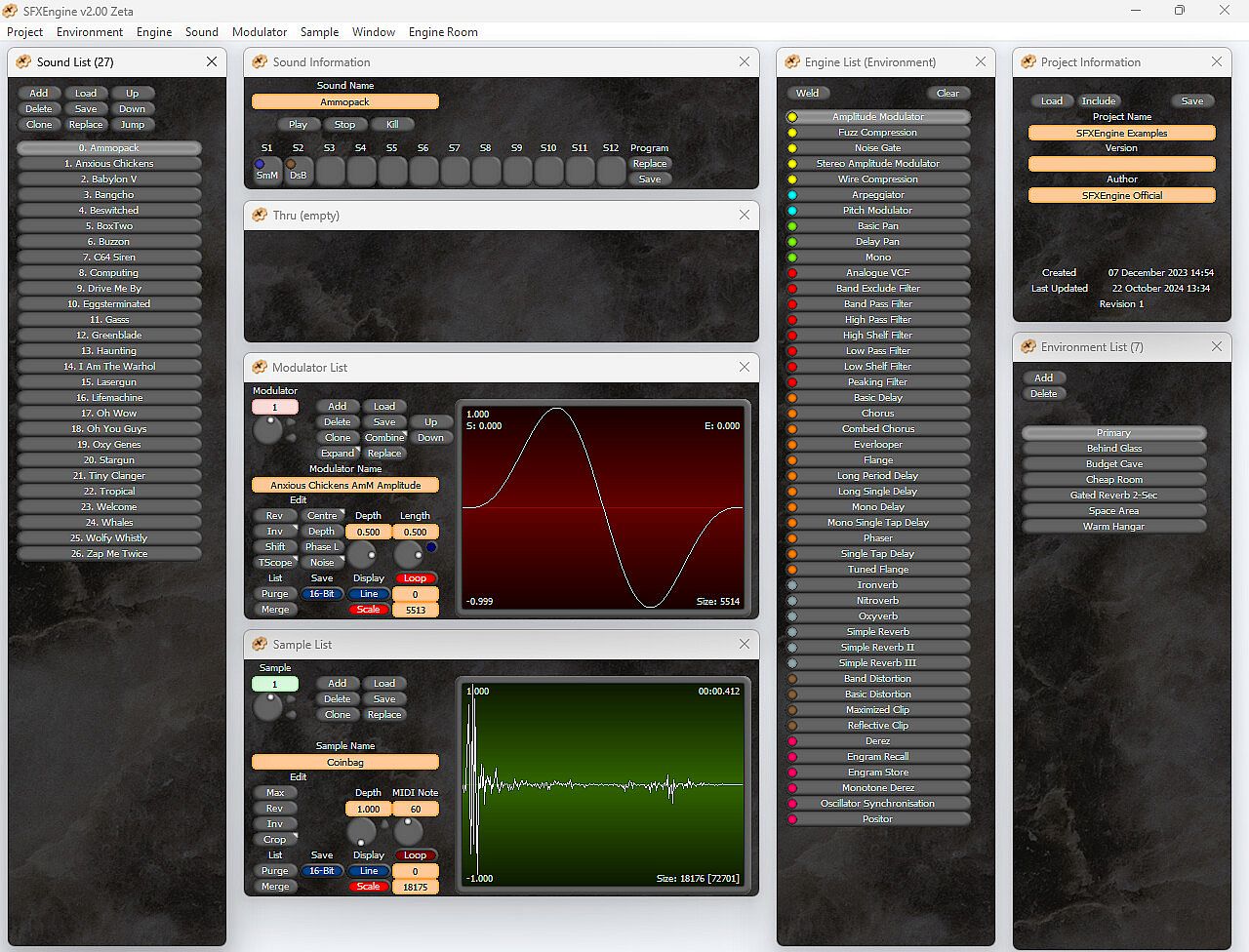Click Weld in the Engine List

tap(808, 94)
